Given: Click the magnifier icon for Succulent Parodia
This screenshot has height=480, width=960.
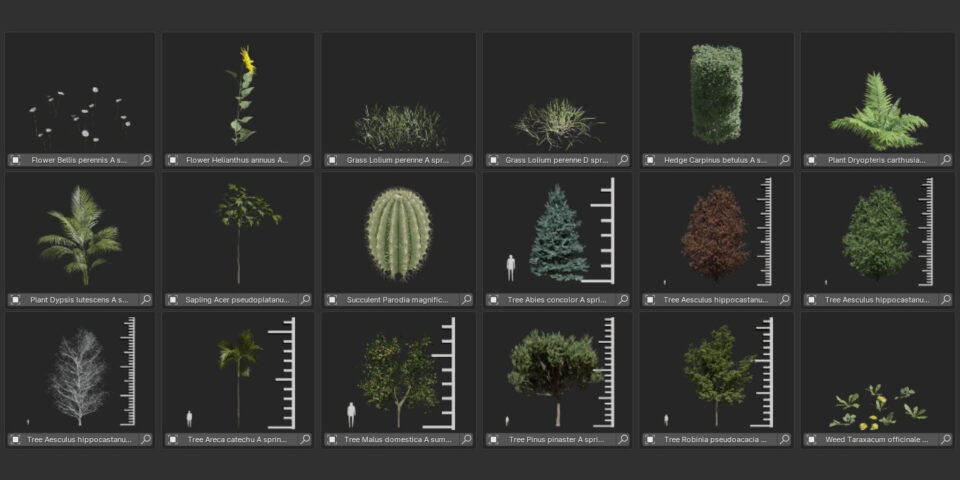Looking at the screenshot, I should pyautogui.click(x=466, y=300).
